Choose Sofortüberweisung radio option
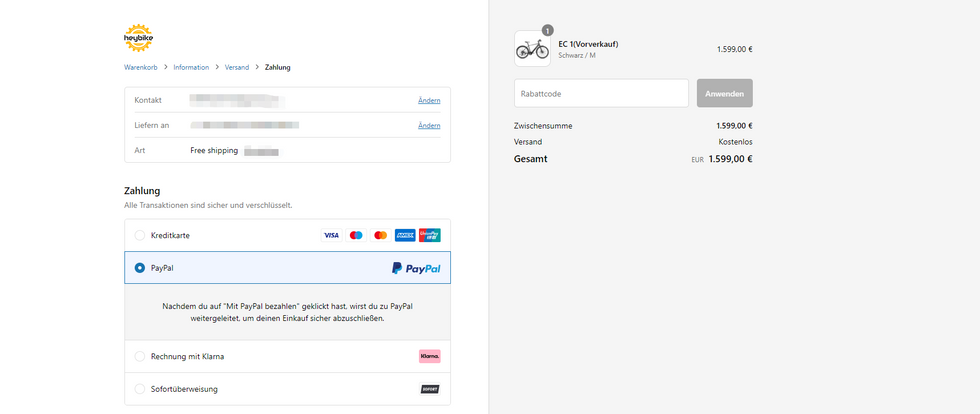980x414 pixels. [140, 389]
